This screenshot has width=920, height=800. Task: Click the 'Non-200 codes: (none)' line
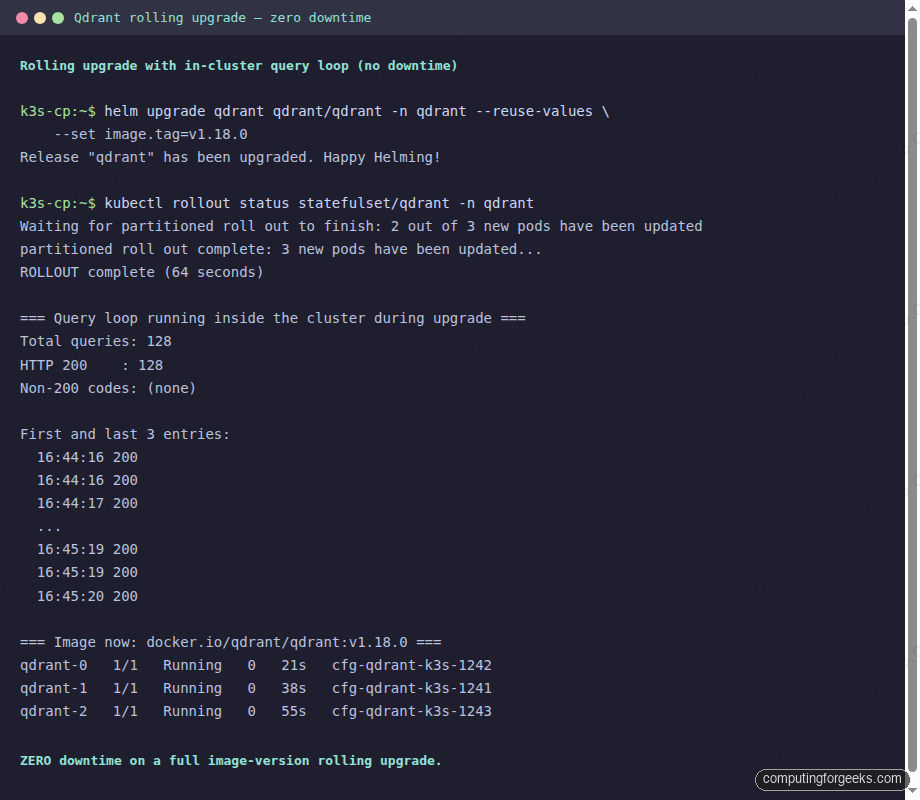click(x=108, y=388)
